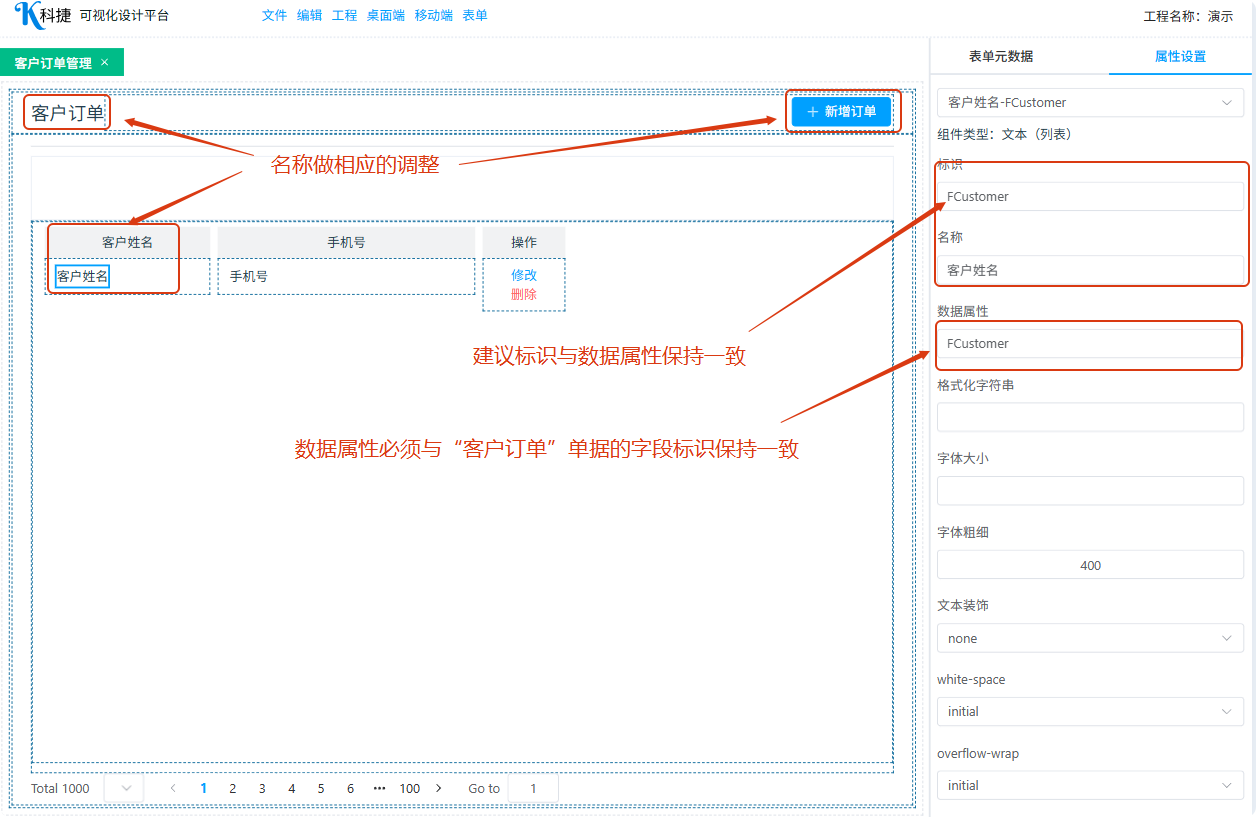This screenshot has width=1256, height=817.
Task: Open the 文件 menu
Action: click(274, 16)
